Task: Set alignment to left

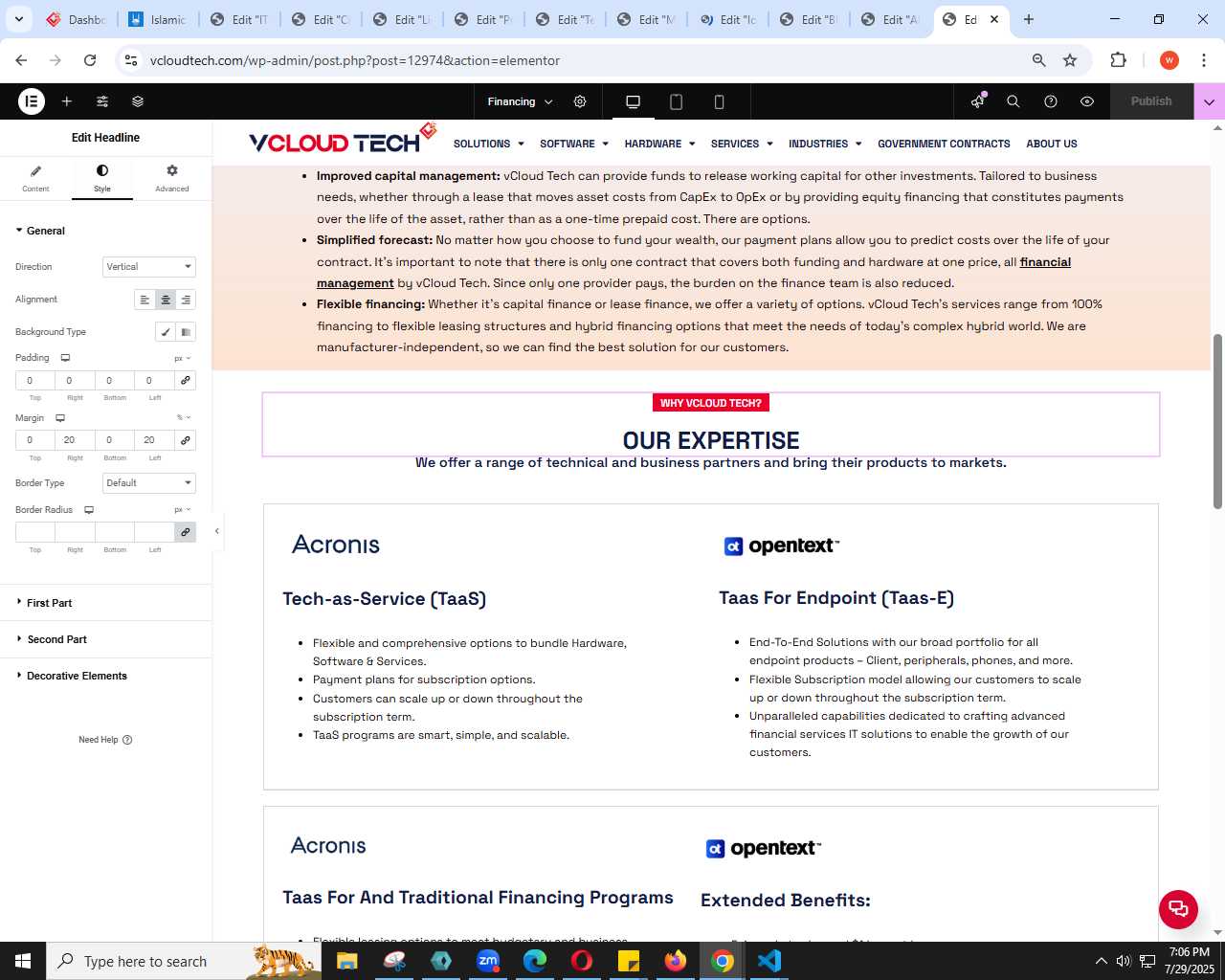Action: tap(145, 300)
